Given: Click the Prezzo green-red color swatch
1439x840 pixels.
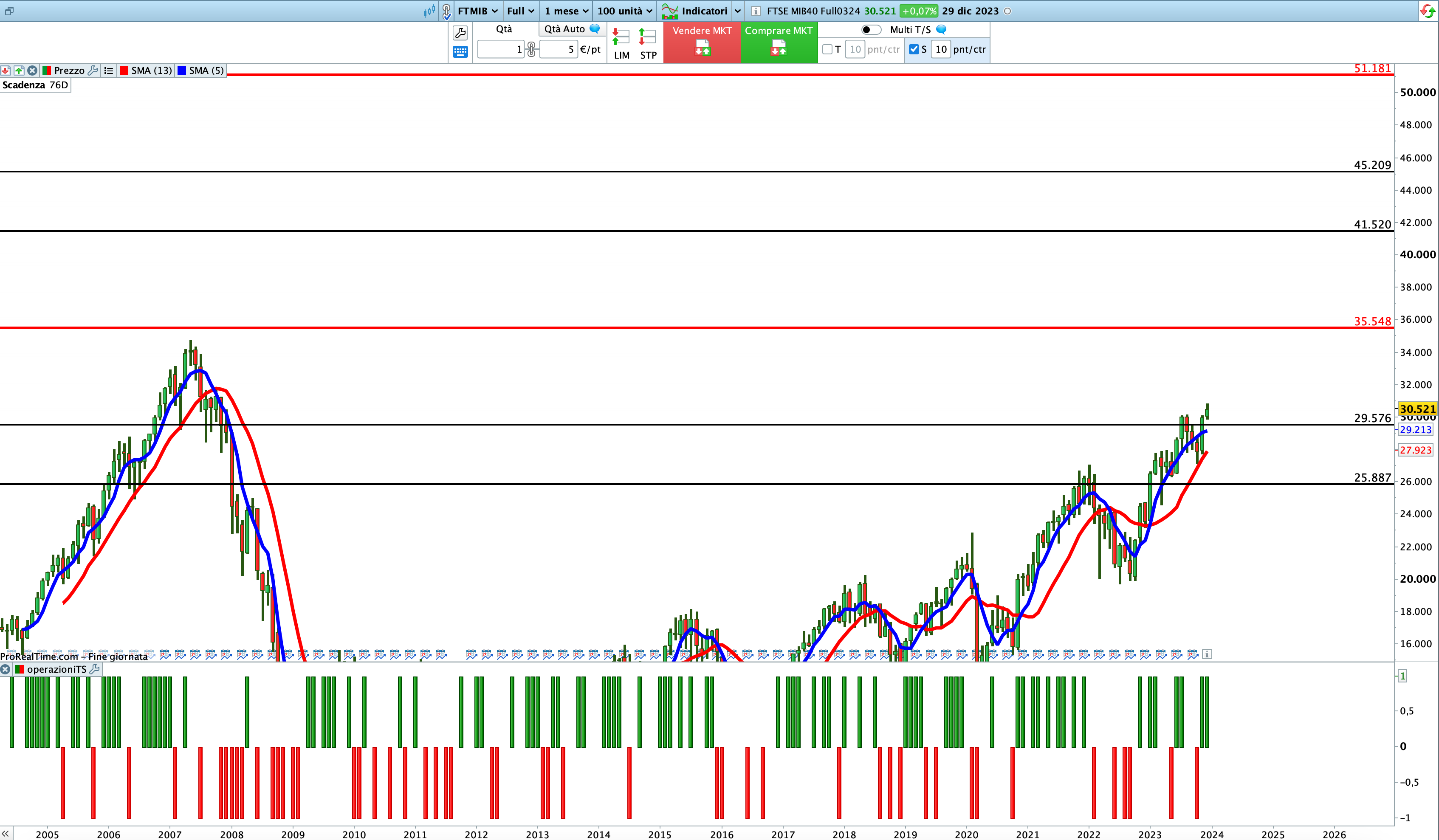Looking at the screenshot, I should pos(47,70).
